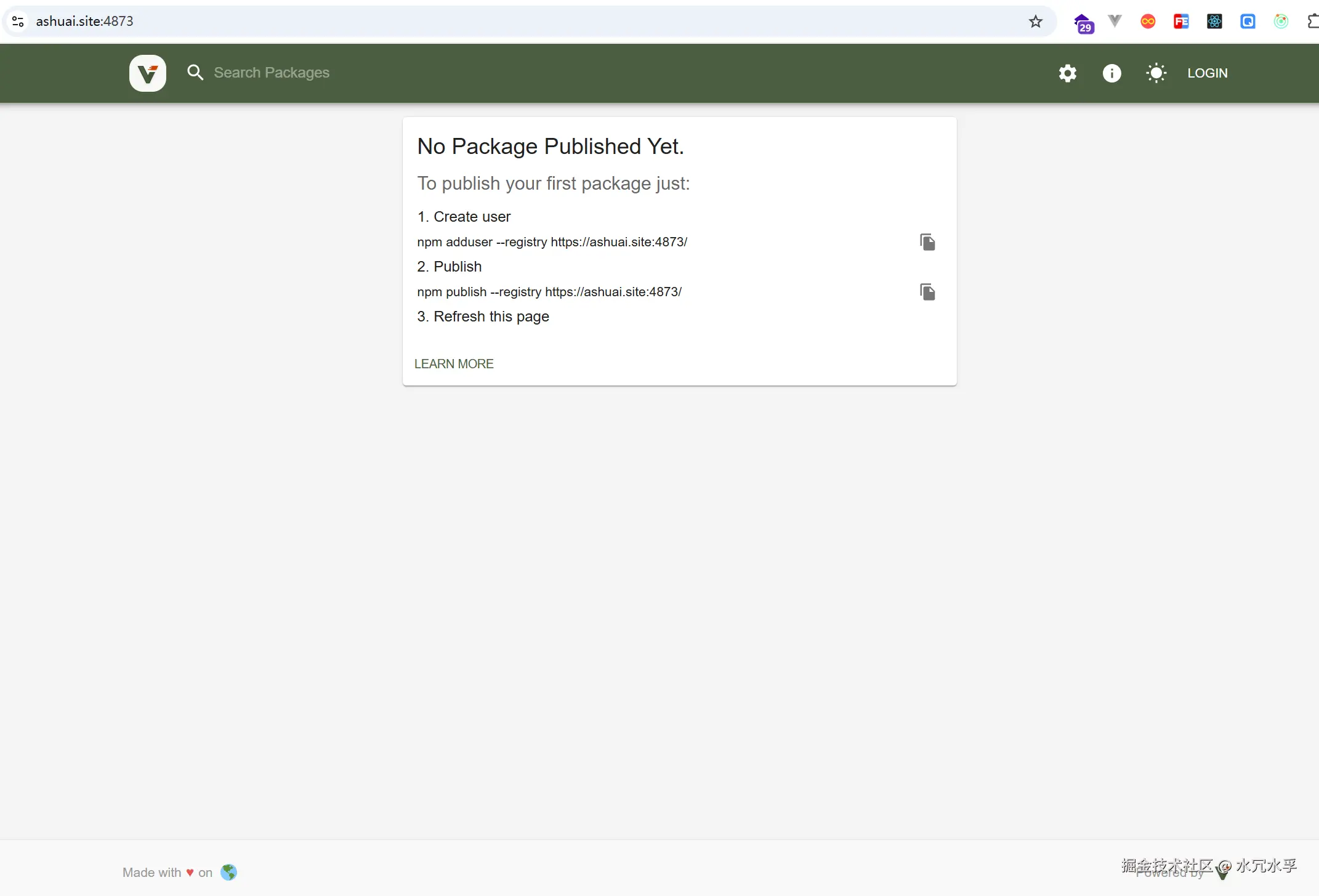Open the info icon dialog
Screen dimensions: 1319x896
pos(1111,73)
